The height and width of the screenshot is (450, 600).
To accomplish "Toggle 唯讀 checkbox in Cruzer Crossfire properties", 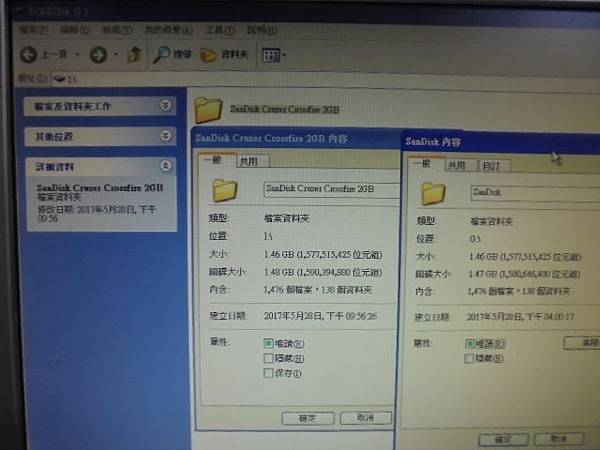I will 269,343.
